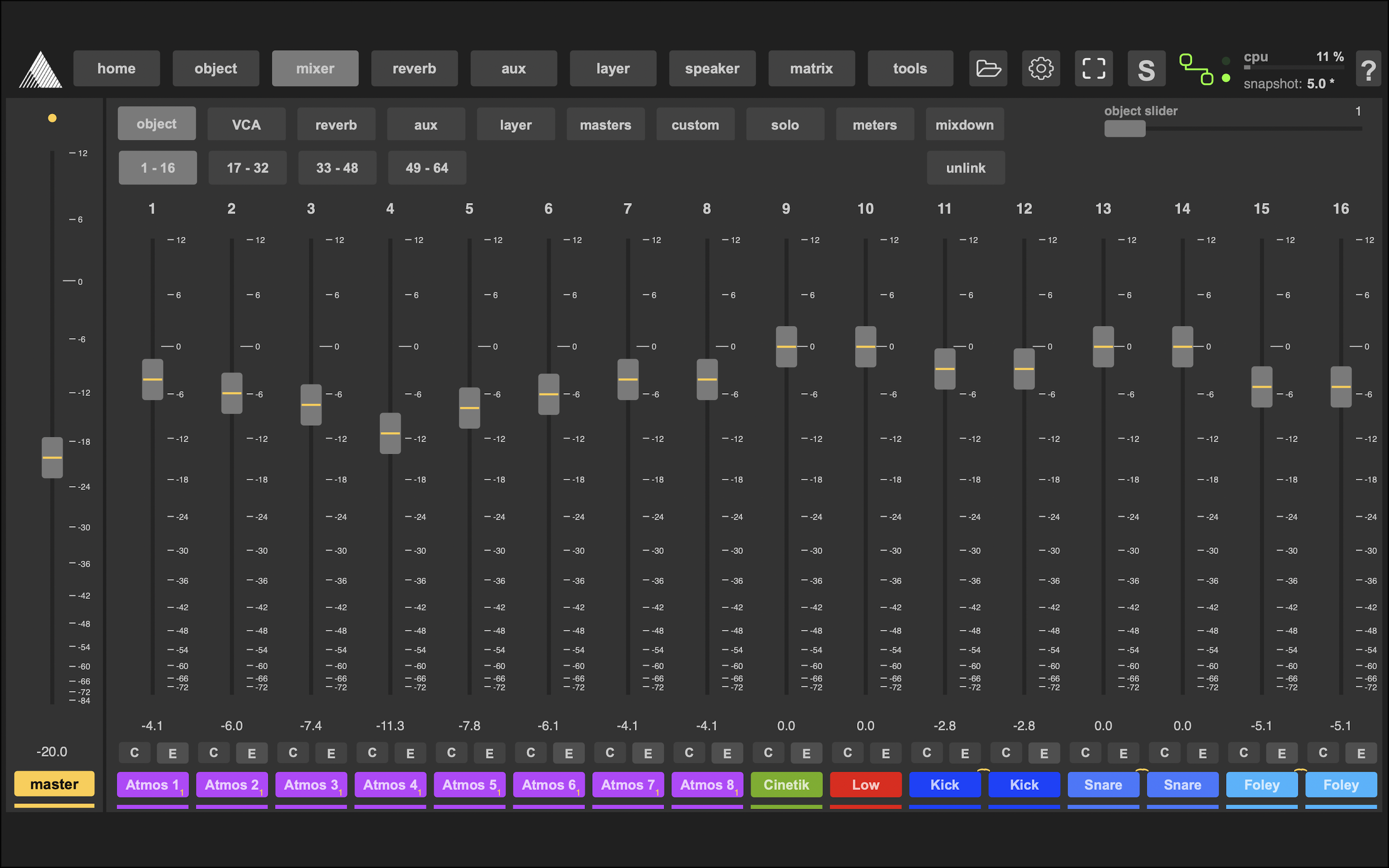1389x868 pixels.
Task: Toggle E button on Atmos 1 channel
Action: click(172, 753)
